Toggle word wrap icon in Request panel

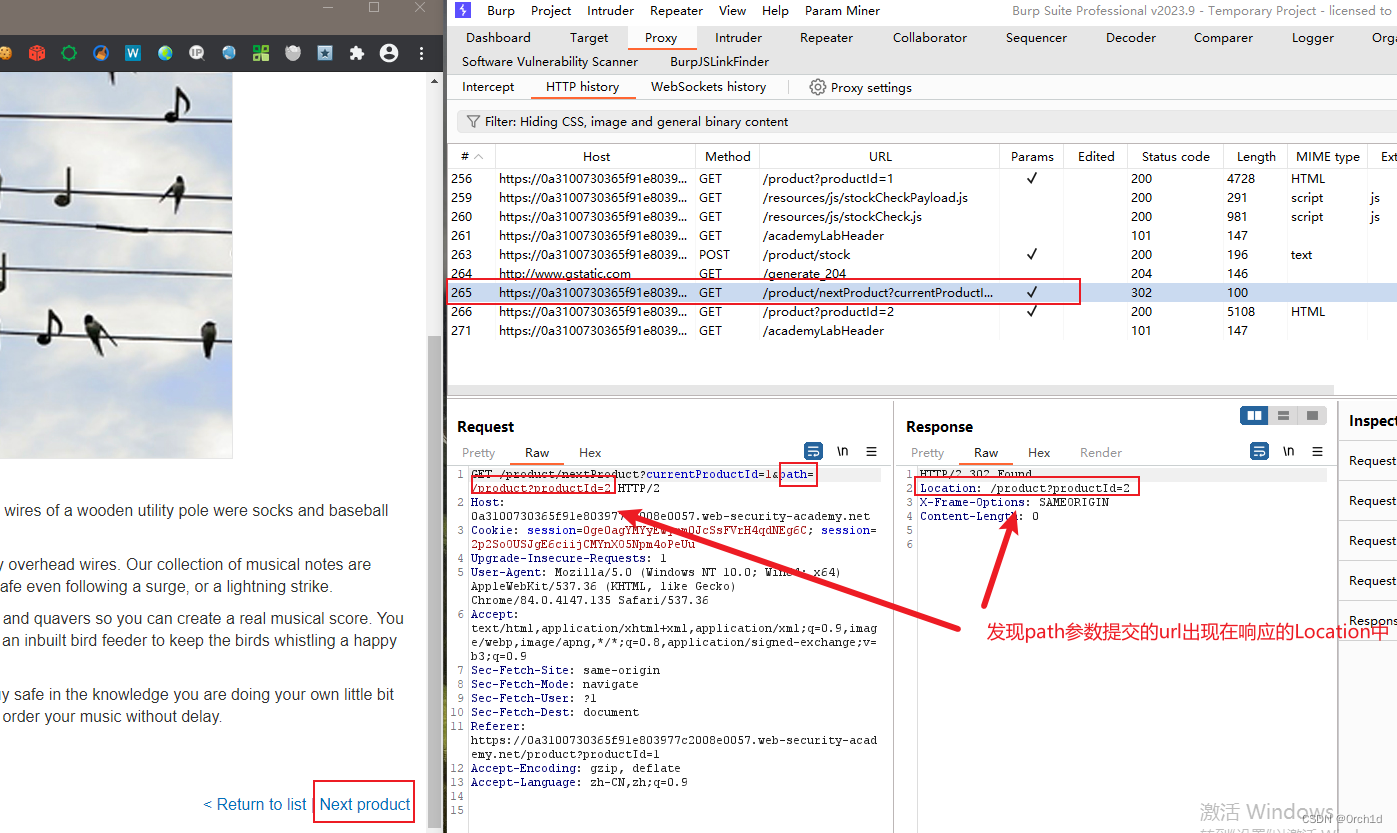(x=813, y=452)
